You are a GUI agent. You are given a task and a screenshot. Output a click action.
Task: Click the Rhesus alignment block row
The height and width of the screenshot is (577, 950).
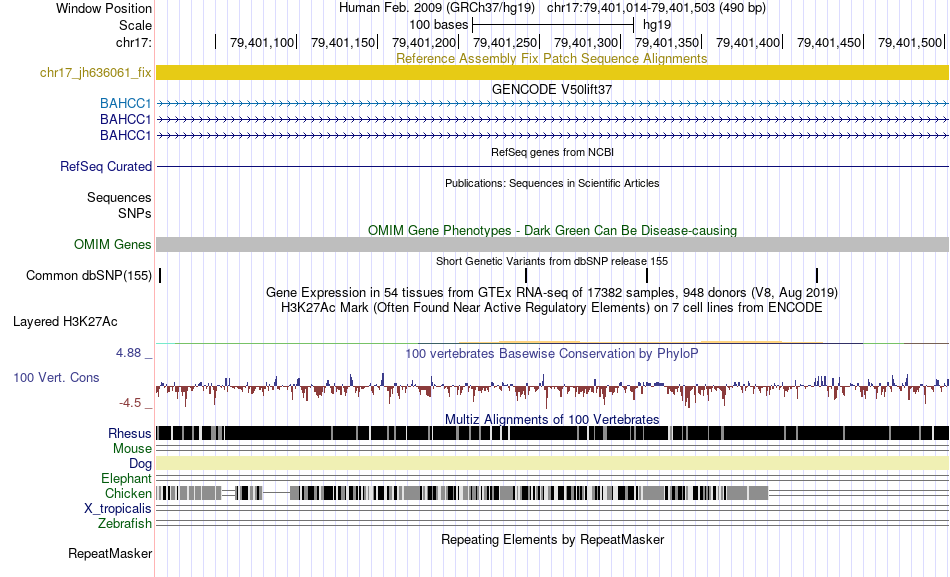click(x=552, y=433)
